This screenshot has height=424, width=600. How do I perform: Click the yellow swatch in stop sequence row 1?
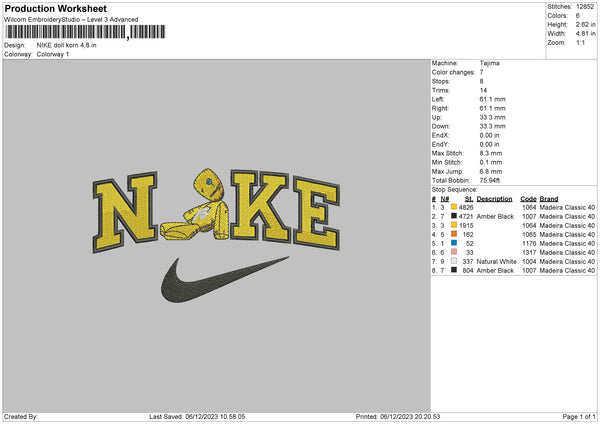pyautogui.click(x=454, y=207)
